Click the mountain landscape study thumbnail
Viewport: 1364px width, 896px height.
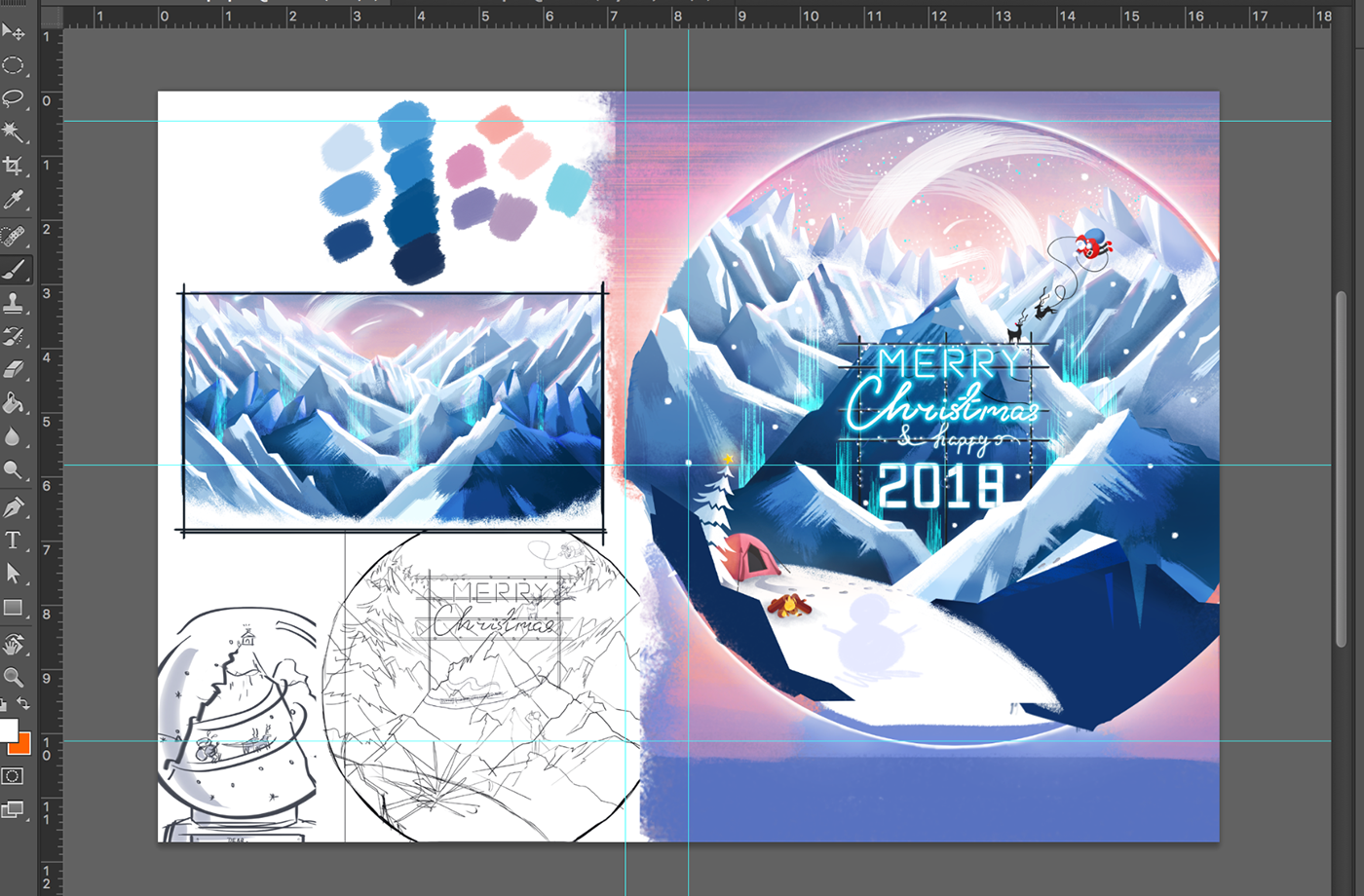click(393, 410)
